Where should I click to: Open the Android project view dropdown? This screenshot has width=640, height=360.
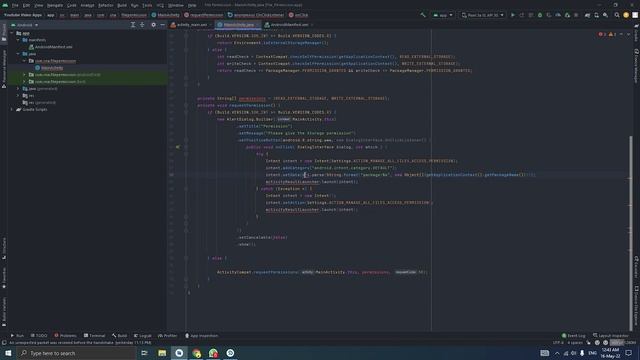pyautogui.click(x=25, y=25)
